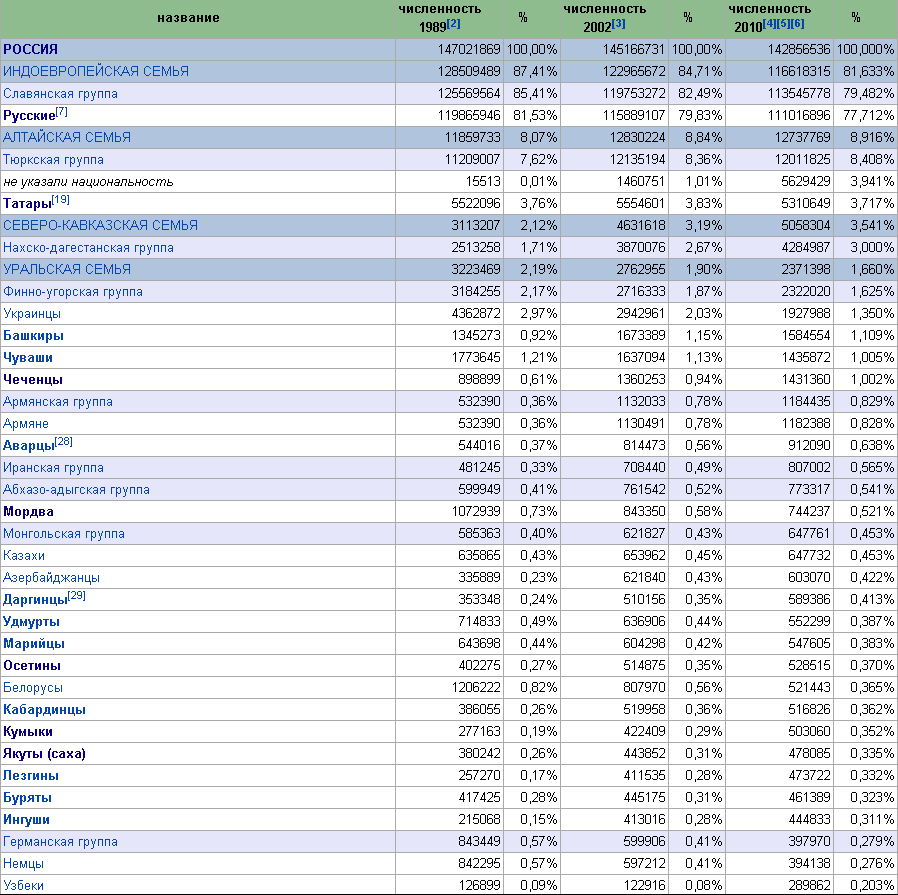
Task: Open footnote [6] in the 2010 header
Action: pos(798,23)
